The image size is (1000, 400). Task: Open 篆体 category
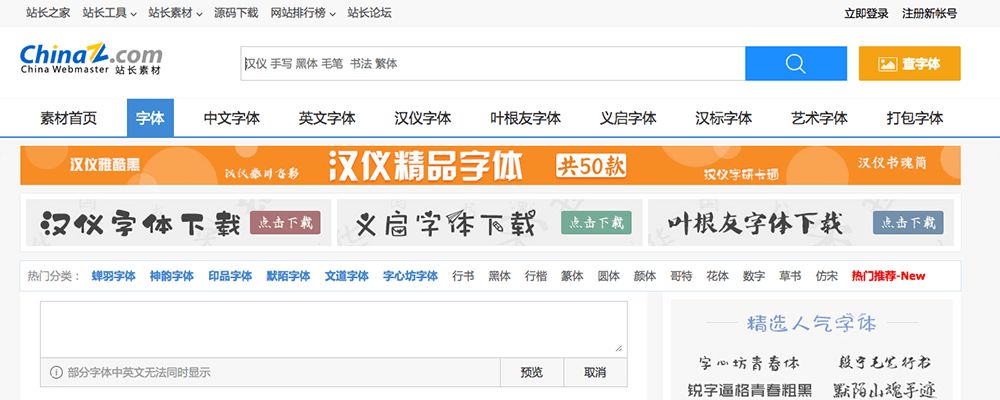point(572,276)
